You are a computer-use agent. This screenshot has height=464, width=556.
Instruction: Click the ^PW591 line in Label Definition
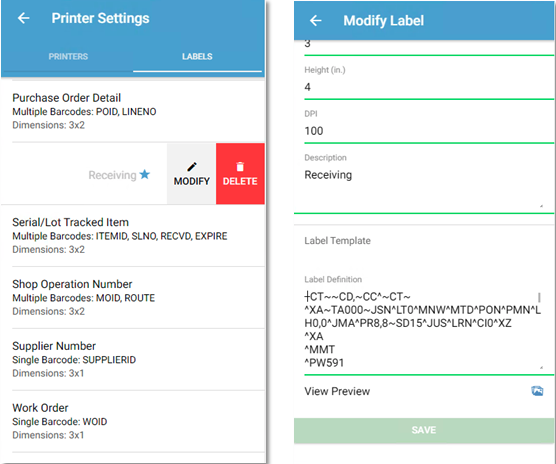[x=324, y=363]
